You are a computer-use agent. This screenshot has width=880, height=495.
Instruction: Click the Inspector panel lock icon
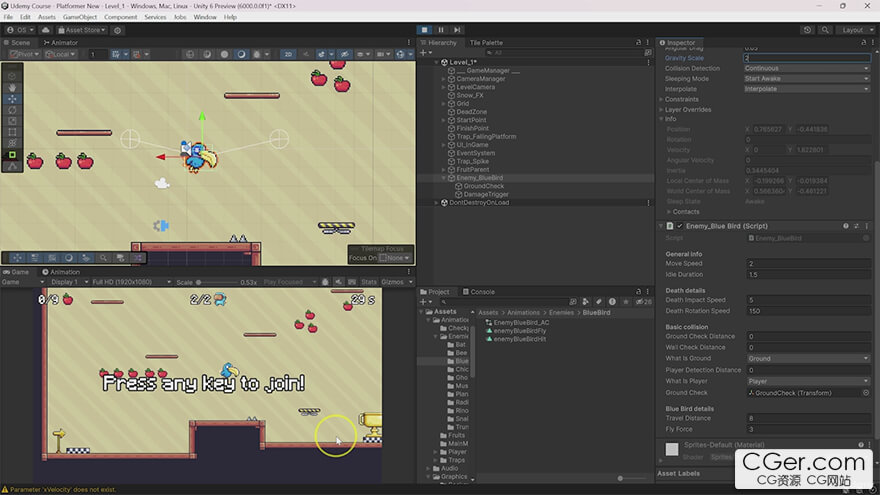(x=863, y=43)
